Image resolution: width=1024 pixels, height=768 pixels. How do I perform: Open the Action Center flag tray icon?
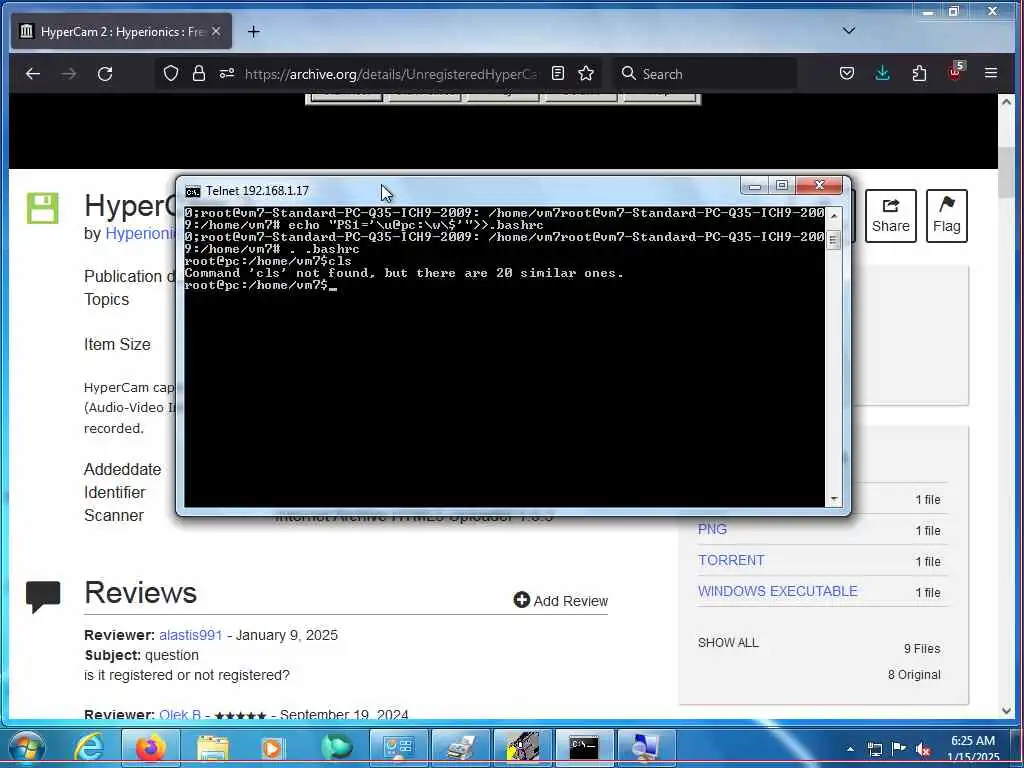[x=899, y=749]
